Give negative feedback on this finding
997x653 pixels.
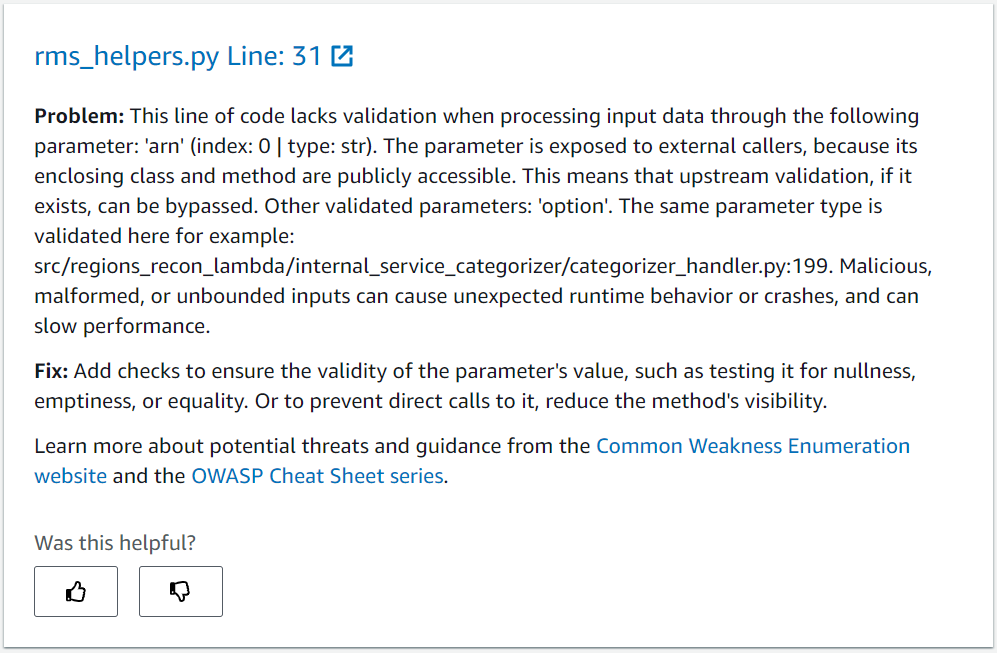click(180, 591)
